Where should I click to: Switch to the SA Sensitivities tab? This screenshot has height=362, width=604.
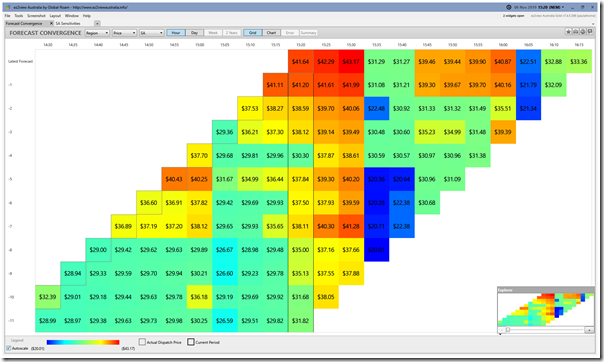pyautogui.click(x=68, y=23)
